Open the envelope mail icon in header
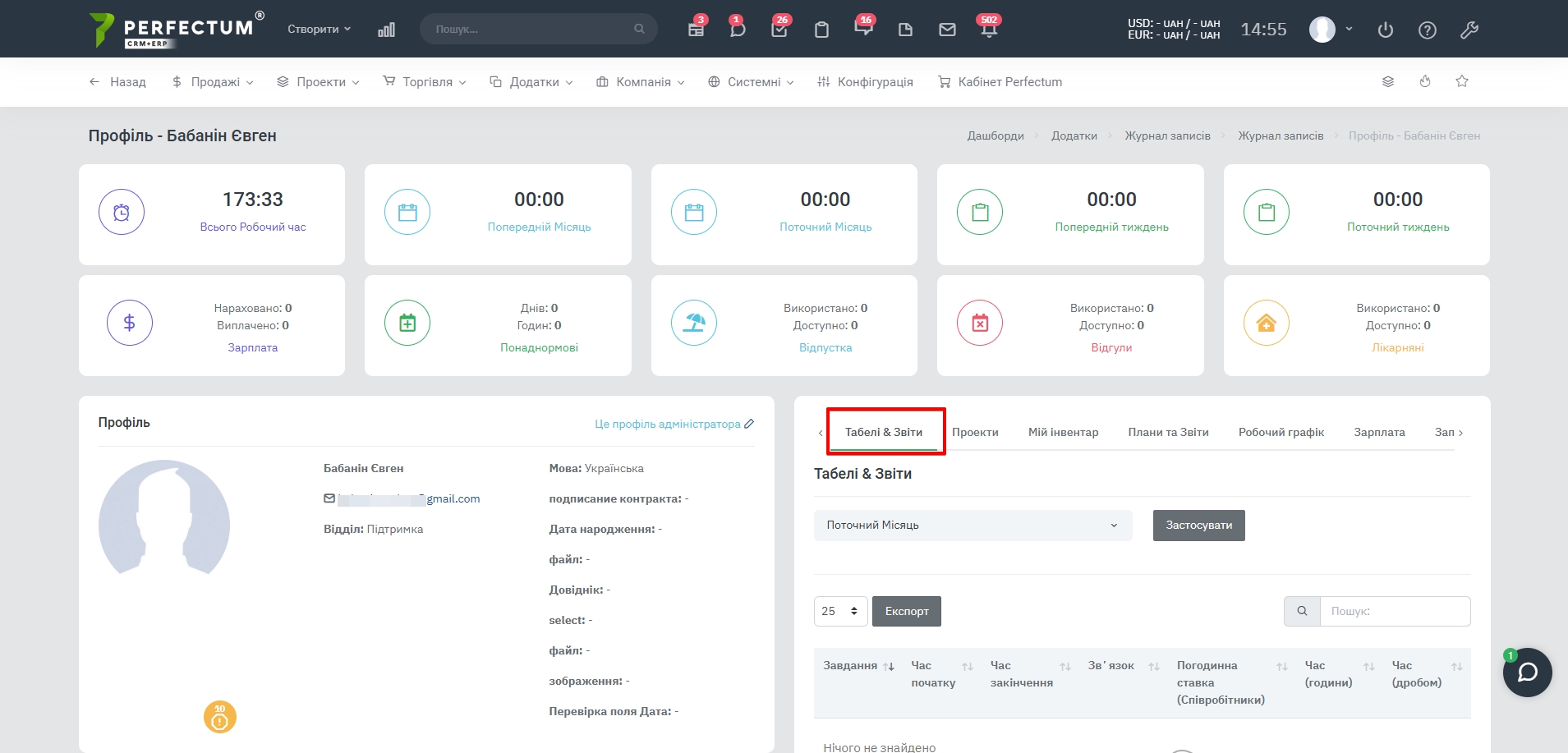 point(947,30)
